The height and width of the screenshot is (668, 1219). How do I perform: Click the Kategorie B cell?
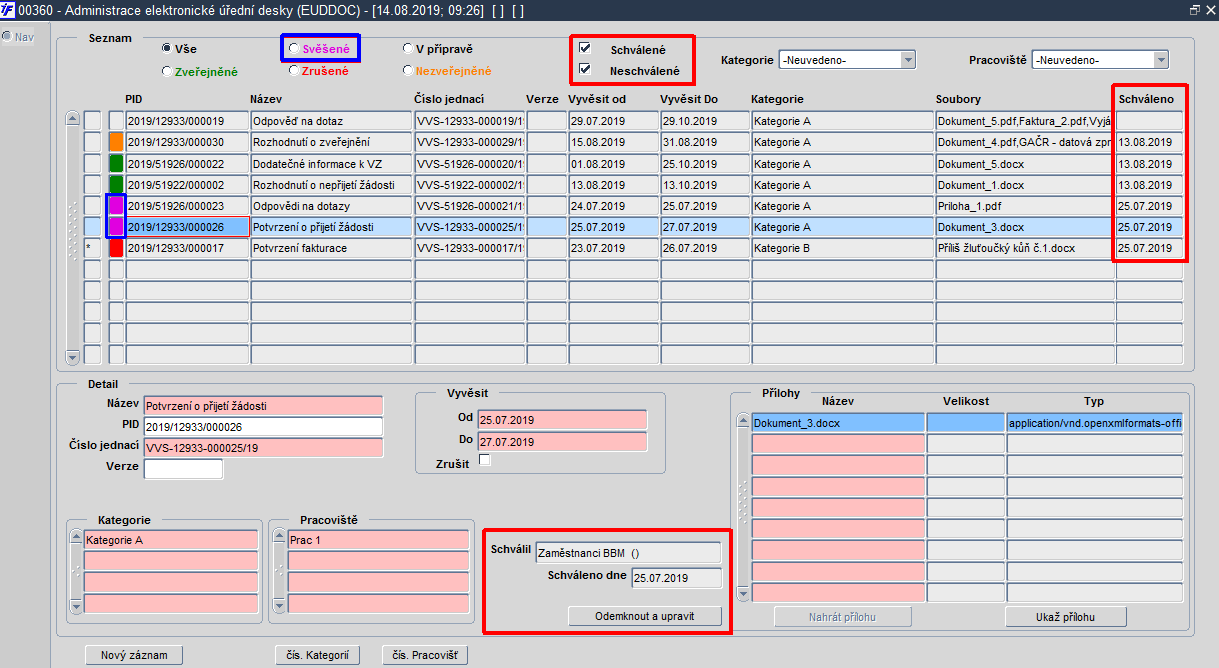click(842, 247)
